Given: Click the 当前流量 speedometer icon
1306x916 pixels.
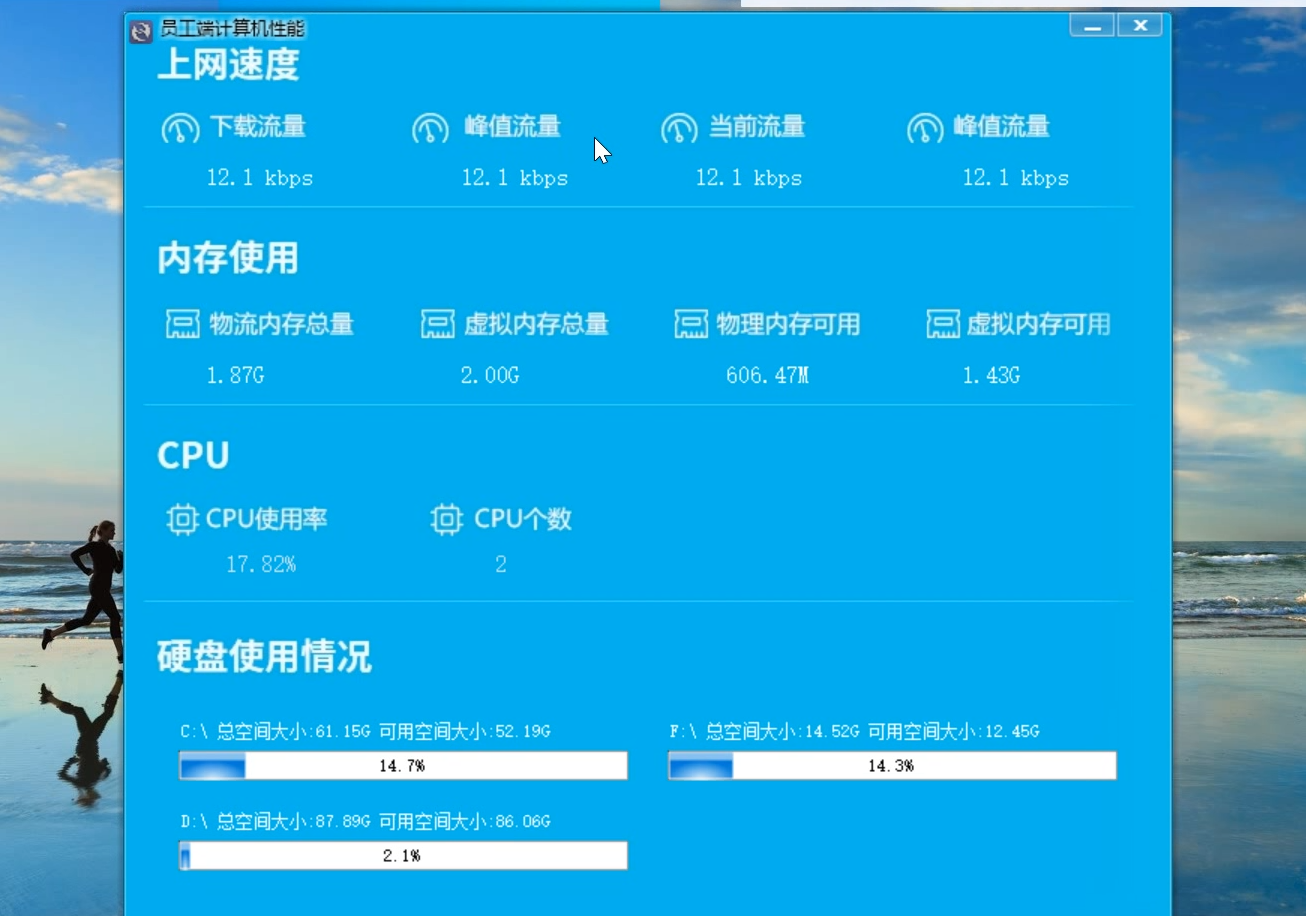Looking at the screenshot, I should point(681,127).
